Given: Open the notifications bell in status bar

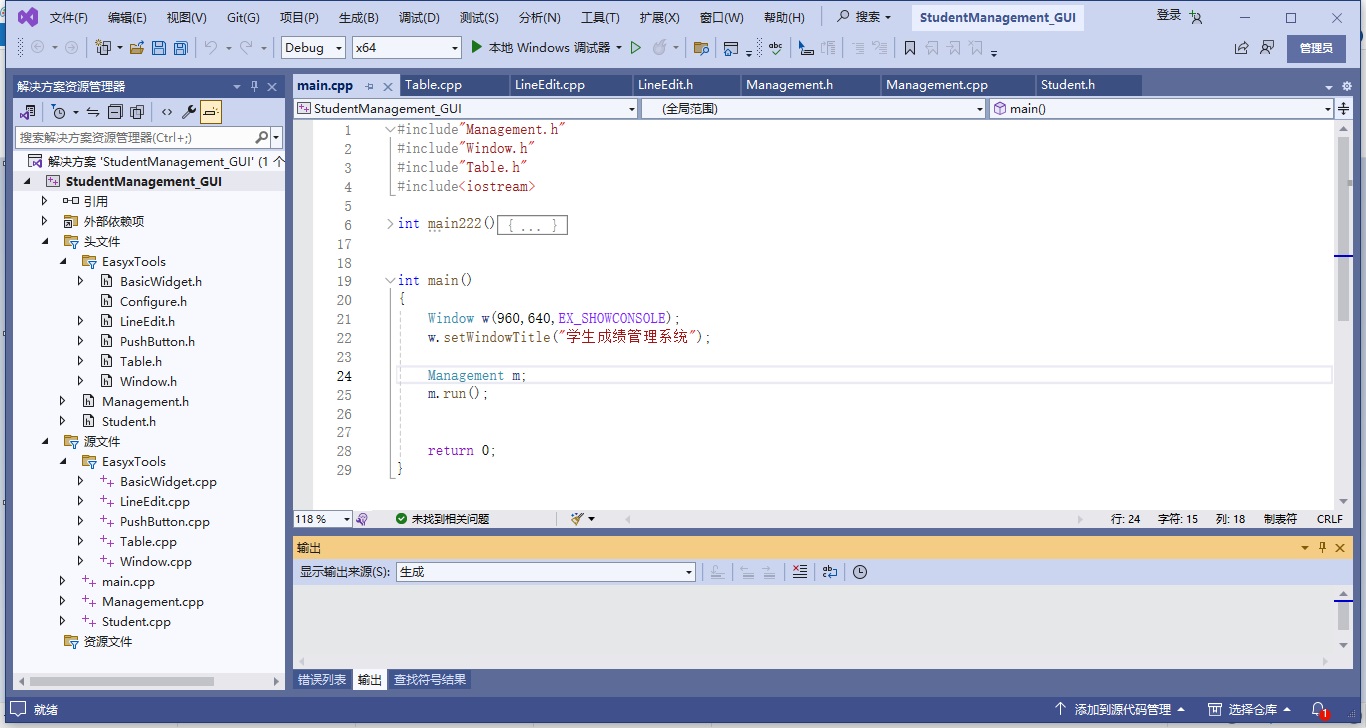Looking at the screenshot, I should [x=1319, y=709].
